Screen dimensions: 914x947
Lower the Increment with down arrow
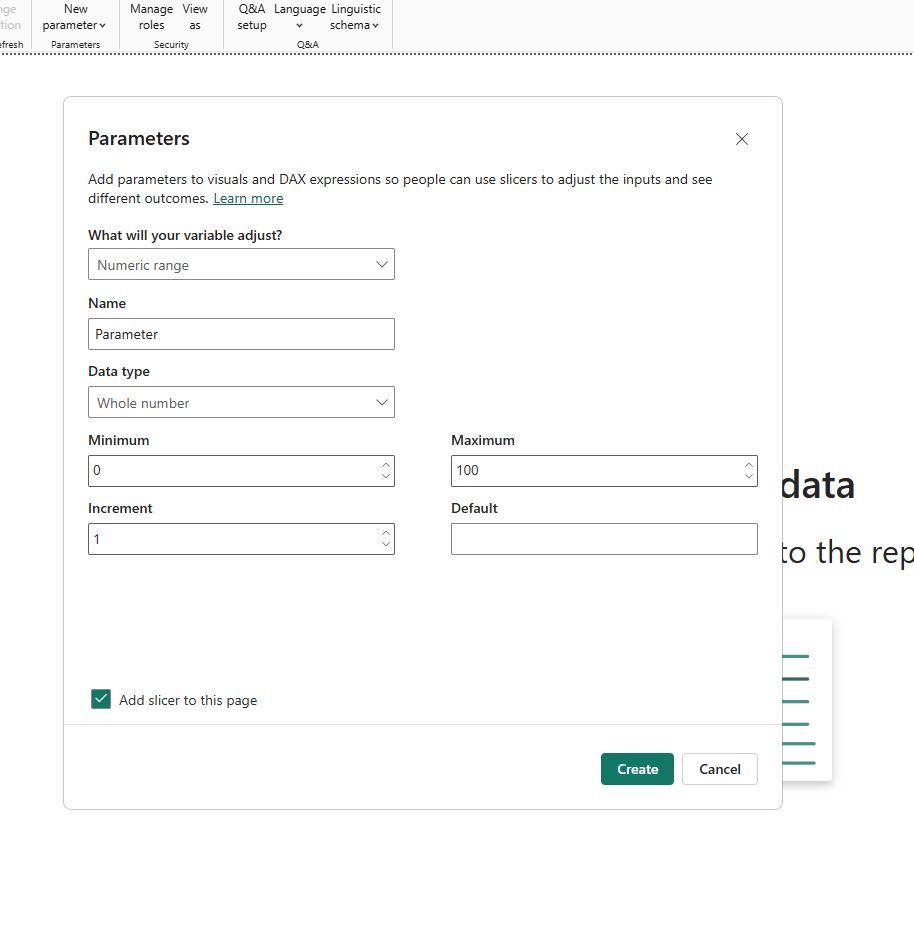(386, 545)
